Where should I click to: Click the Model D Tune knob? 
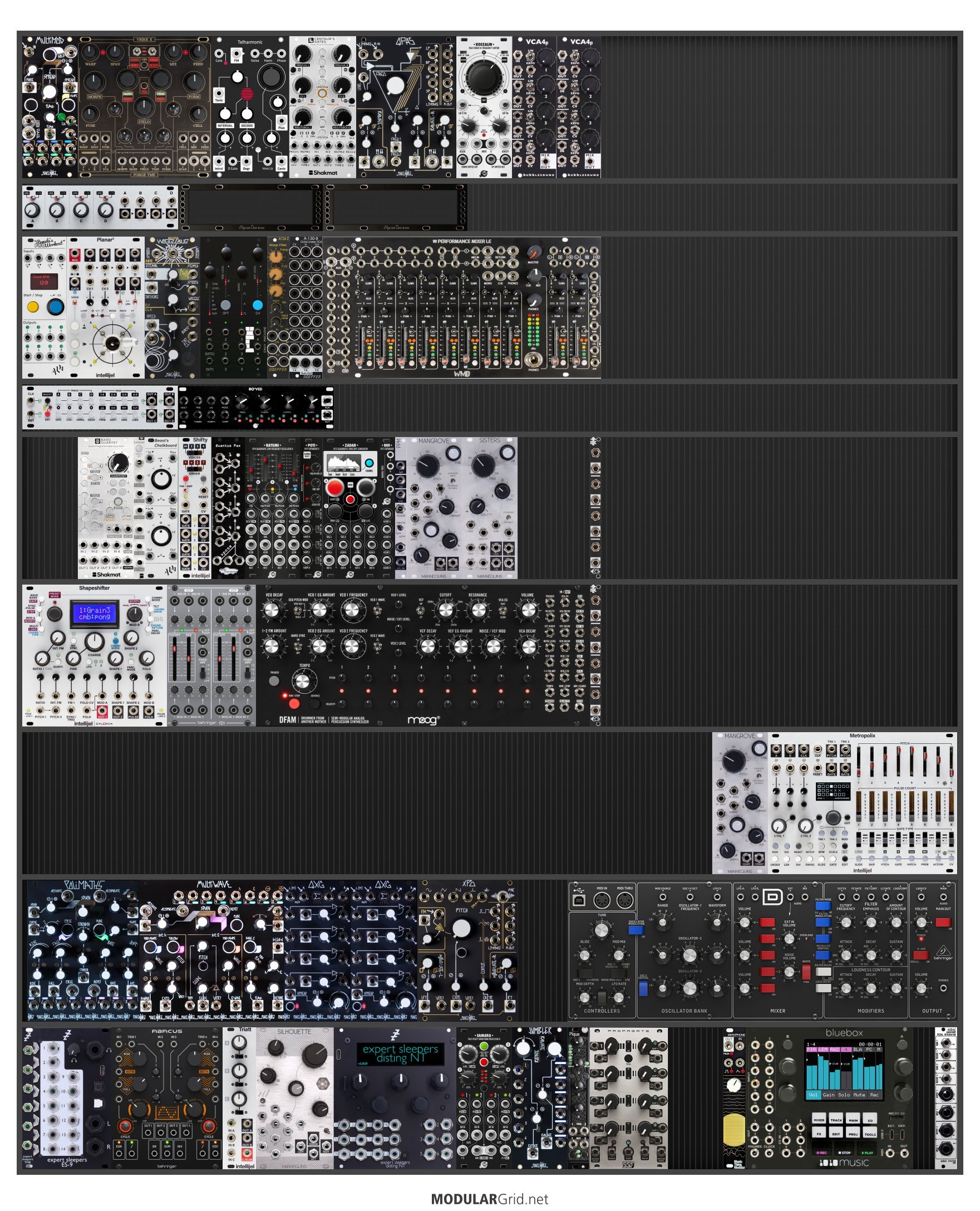pyautogui.click(x=602, y=929)
